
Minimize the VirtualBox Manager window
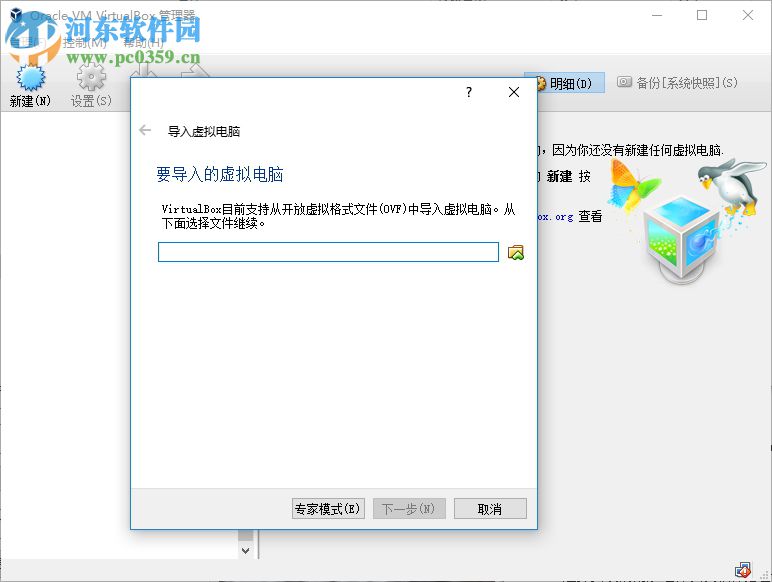point(657,15)
